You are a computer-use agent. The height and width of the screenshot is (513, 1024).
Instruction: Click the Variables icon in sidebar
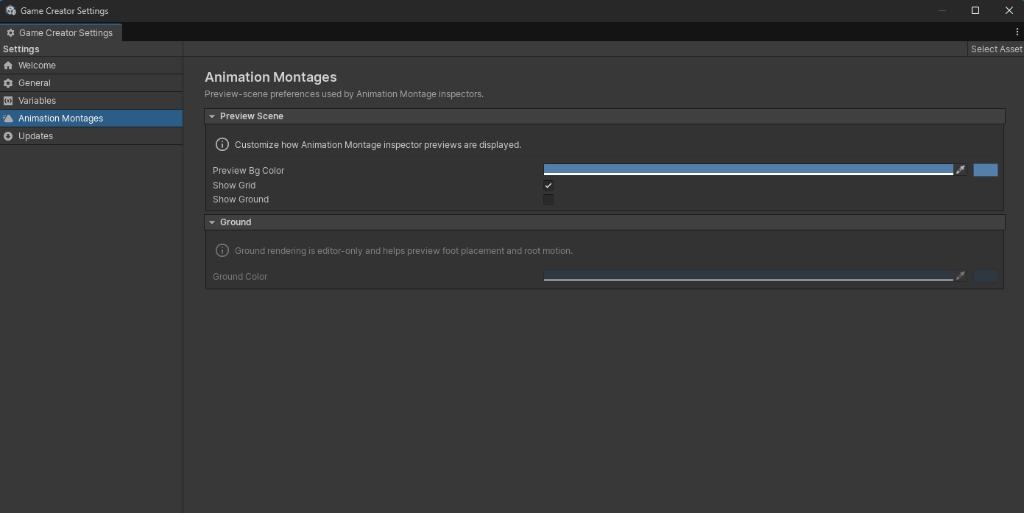(8, 101)
